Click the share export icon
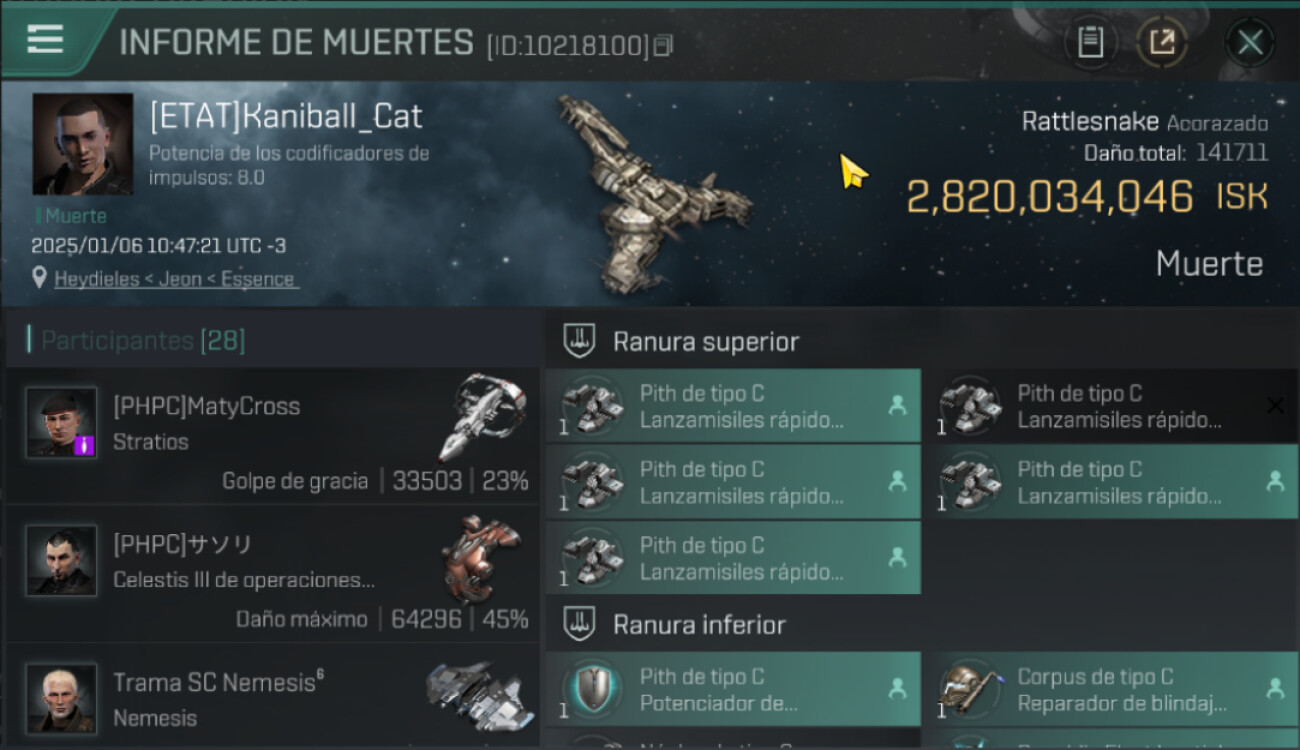This screenshot has width=1300, height=750. point(1161,43)
